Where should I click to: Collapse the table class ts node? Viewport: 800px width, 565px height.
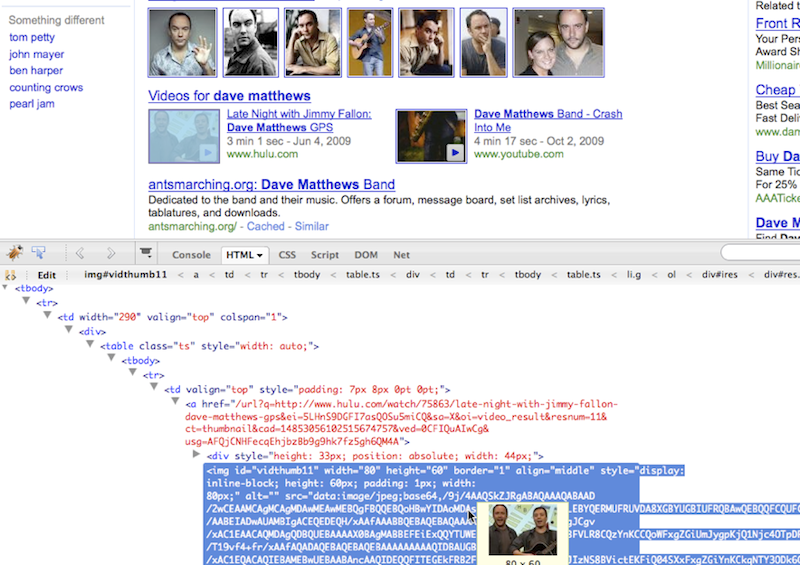[90, 344]
